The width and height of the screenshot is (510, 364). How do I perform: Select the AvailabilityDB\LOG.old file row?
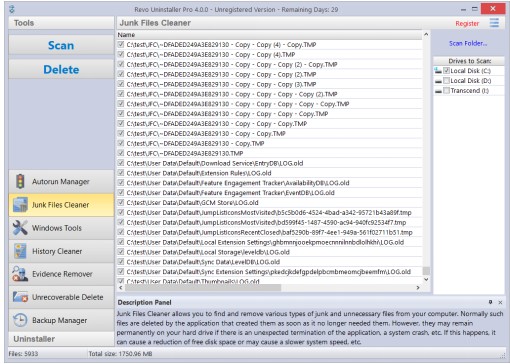[x=269, y=183]
